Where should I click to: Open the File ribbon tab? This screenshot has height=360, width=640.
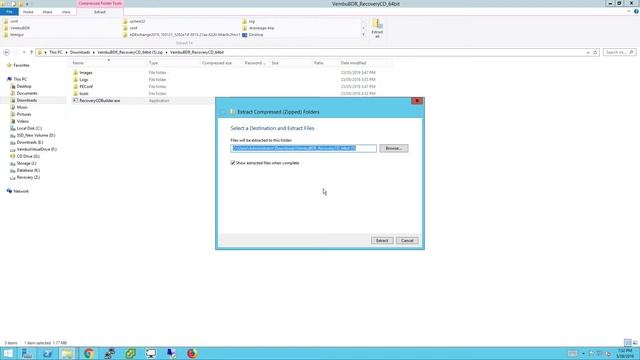[9, 12]
